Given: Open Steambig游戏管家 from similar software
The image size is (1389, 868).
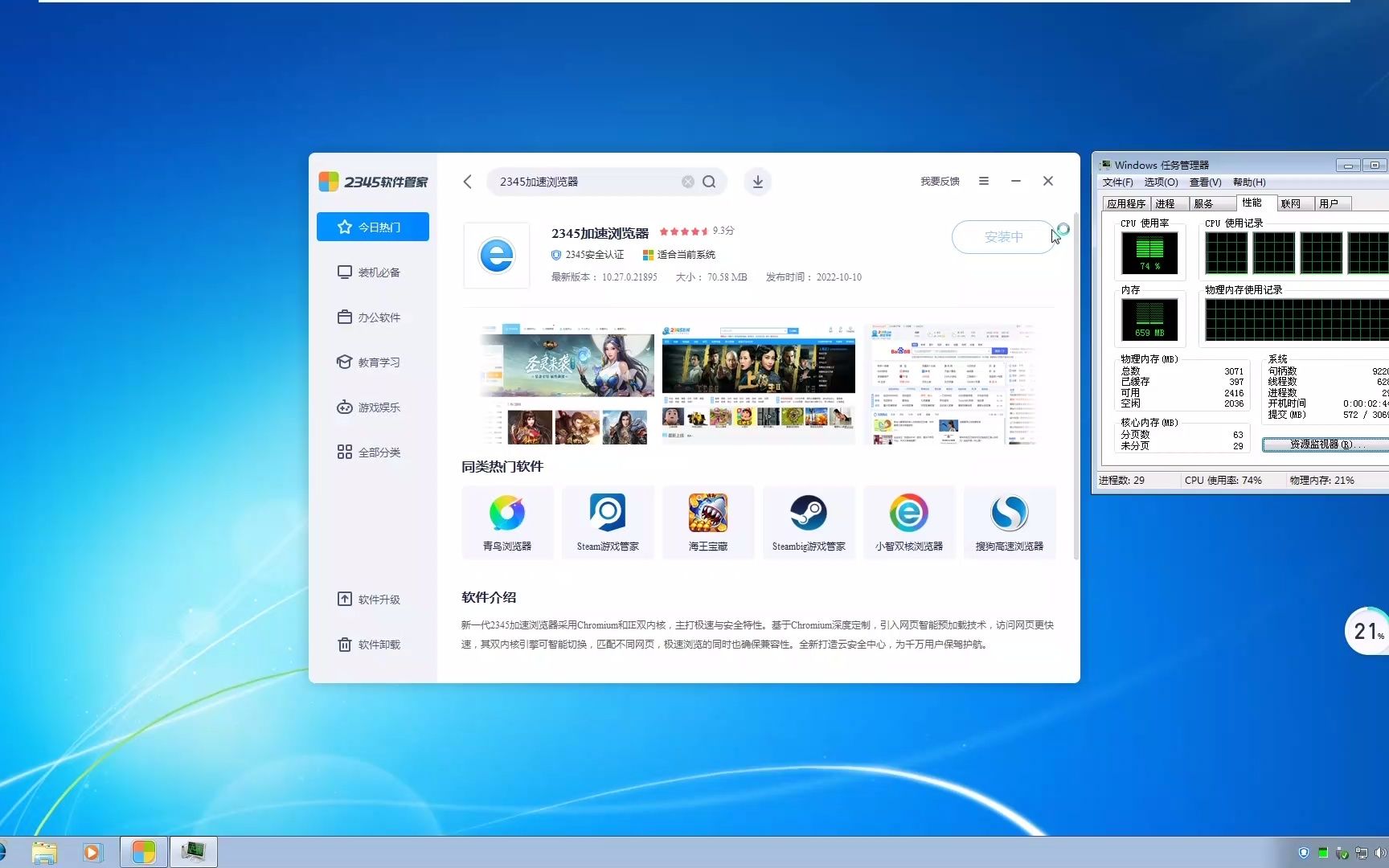Looking at the screenshot, I should [809, 522].
